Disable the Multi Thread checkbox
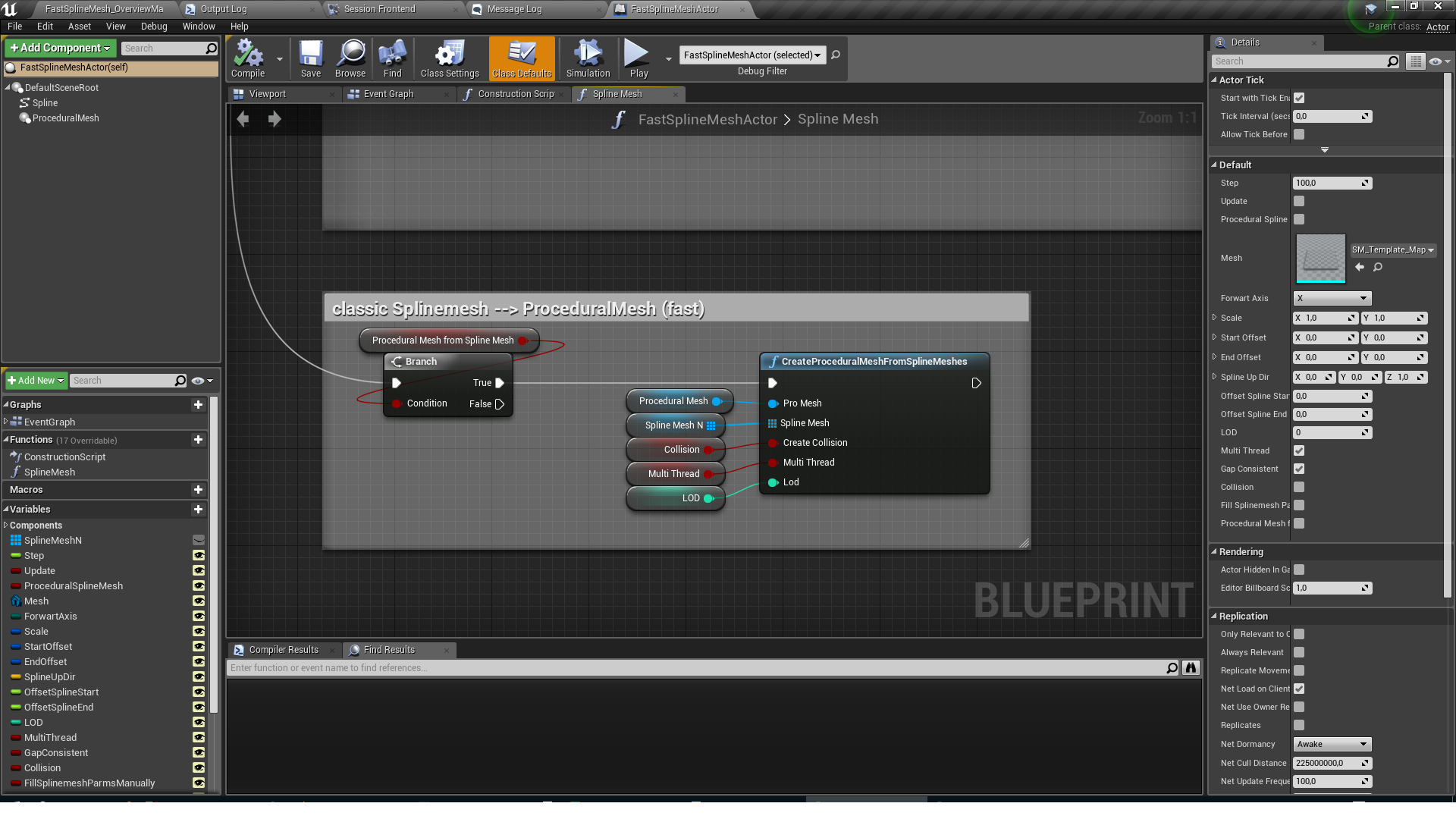 point(1299,450)
